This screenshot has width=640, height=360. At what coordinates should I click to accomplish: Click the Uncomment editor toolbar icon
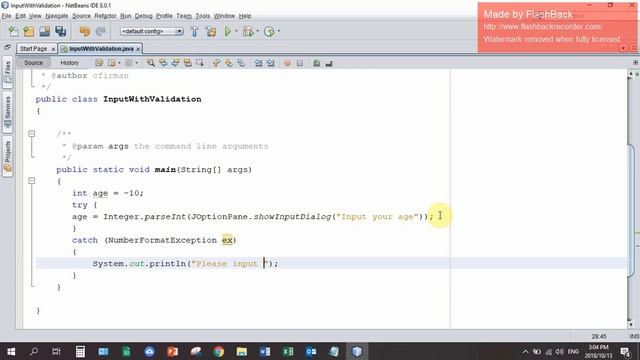[x=329, y=63]
